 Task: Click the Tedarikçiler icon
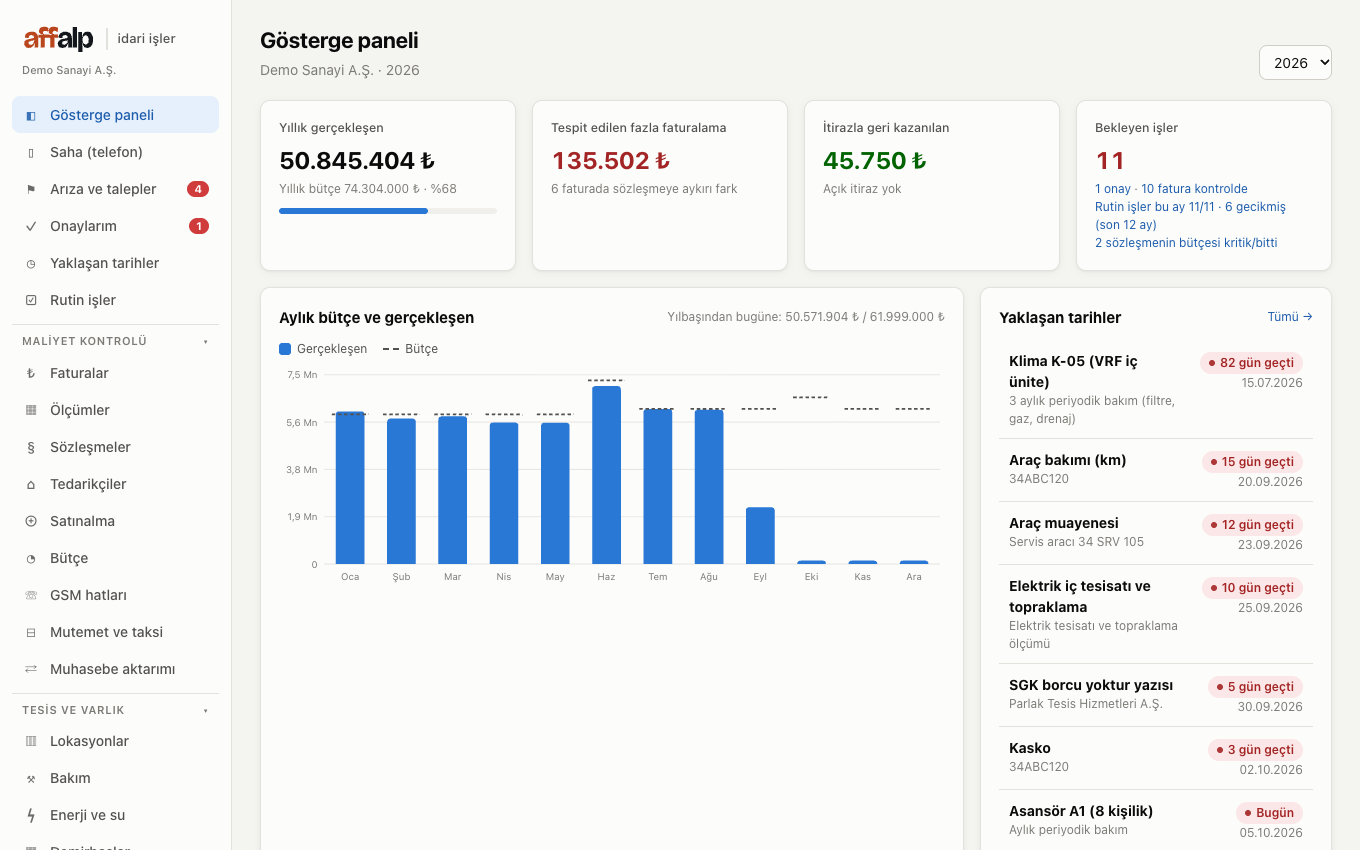click(x=30, y=484)
